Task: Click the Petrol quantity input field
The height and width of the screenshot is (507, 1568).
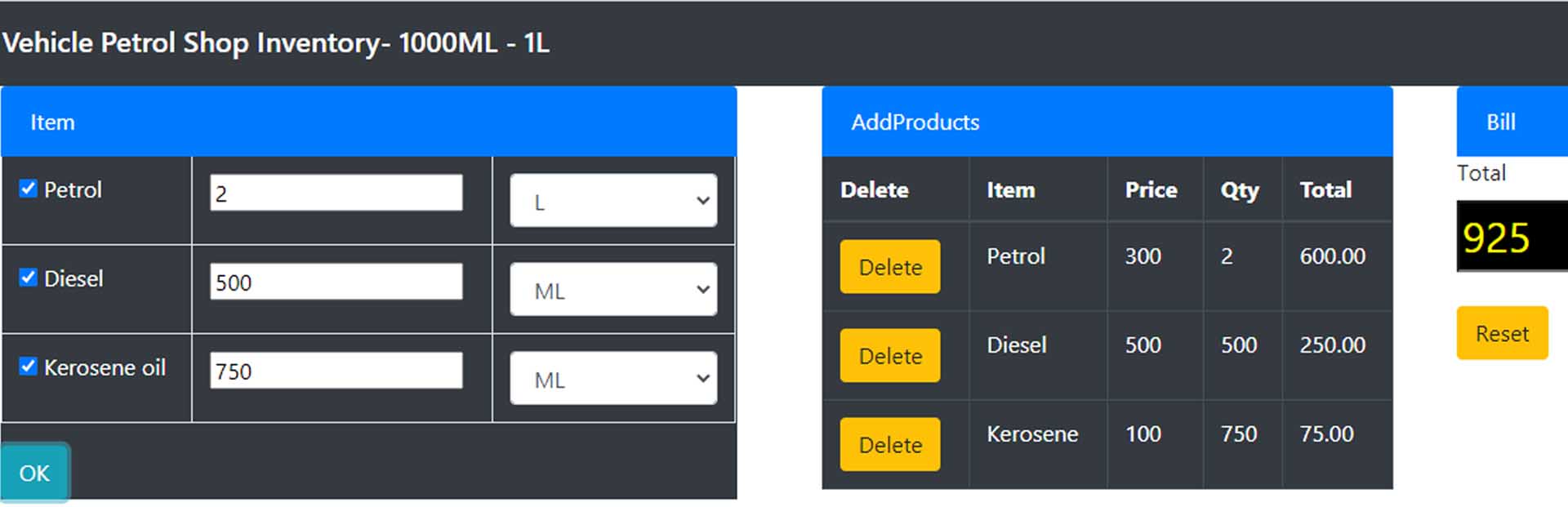Action: (x=336, y=191)
